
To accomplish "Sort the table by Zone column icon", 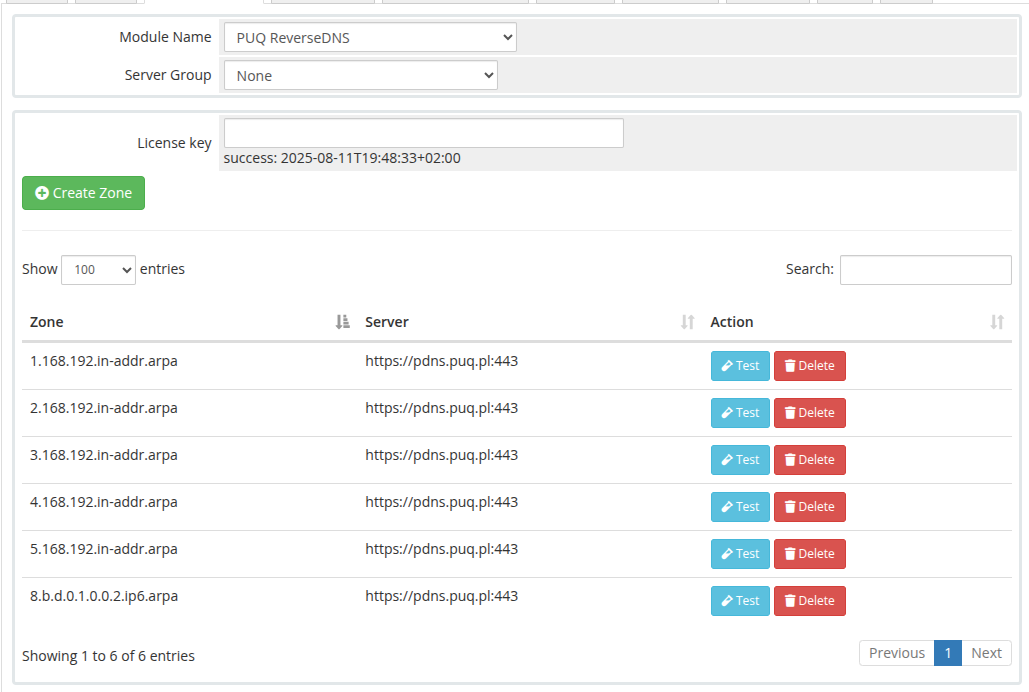I will (342, 322).
